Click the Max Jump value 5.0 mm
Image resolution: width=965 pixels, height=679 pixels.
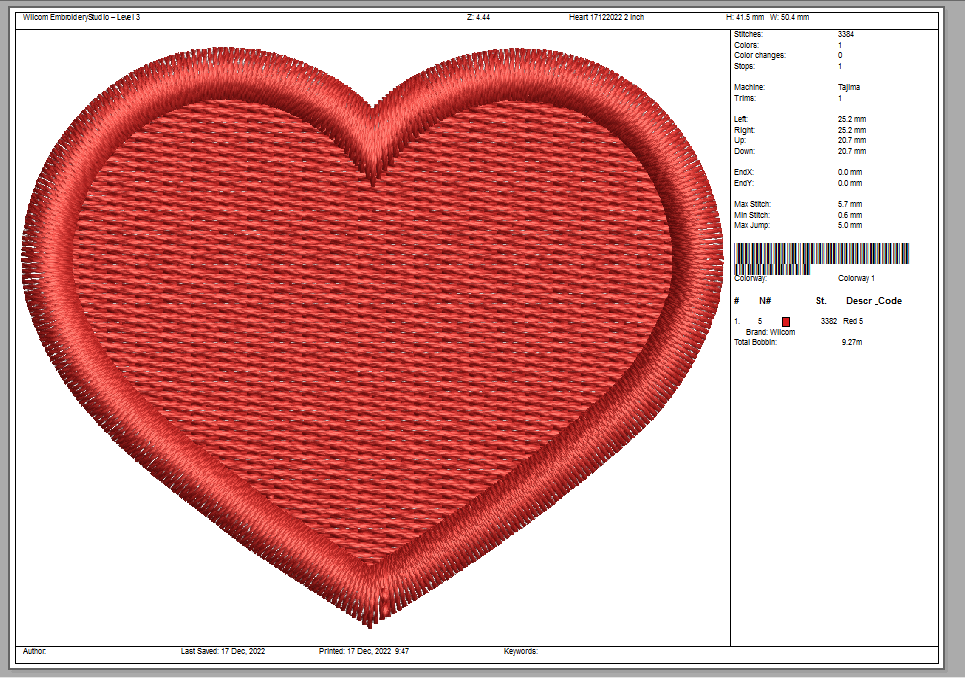pos(850,225)
